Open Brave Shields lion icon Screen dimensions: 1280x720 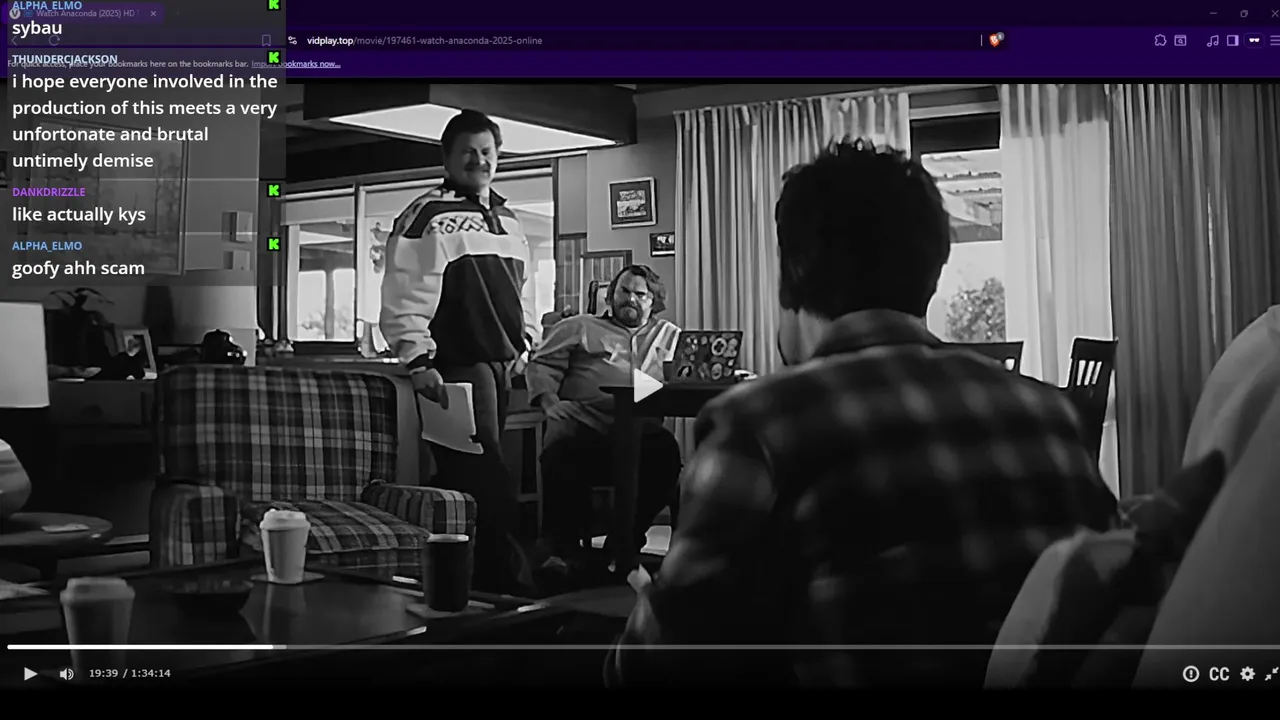coord(996,40)
